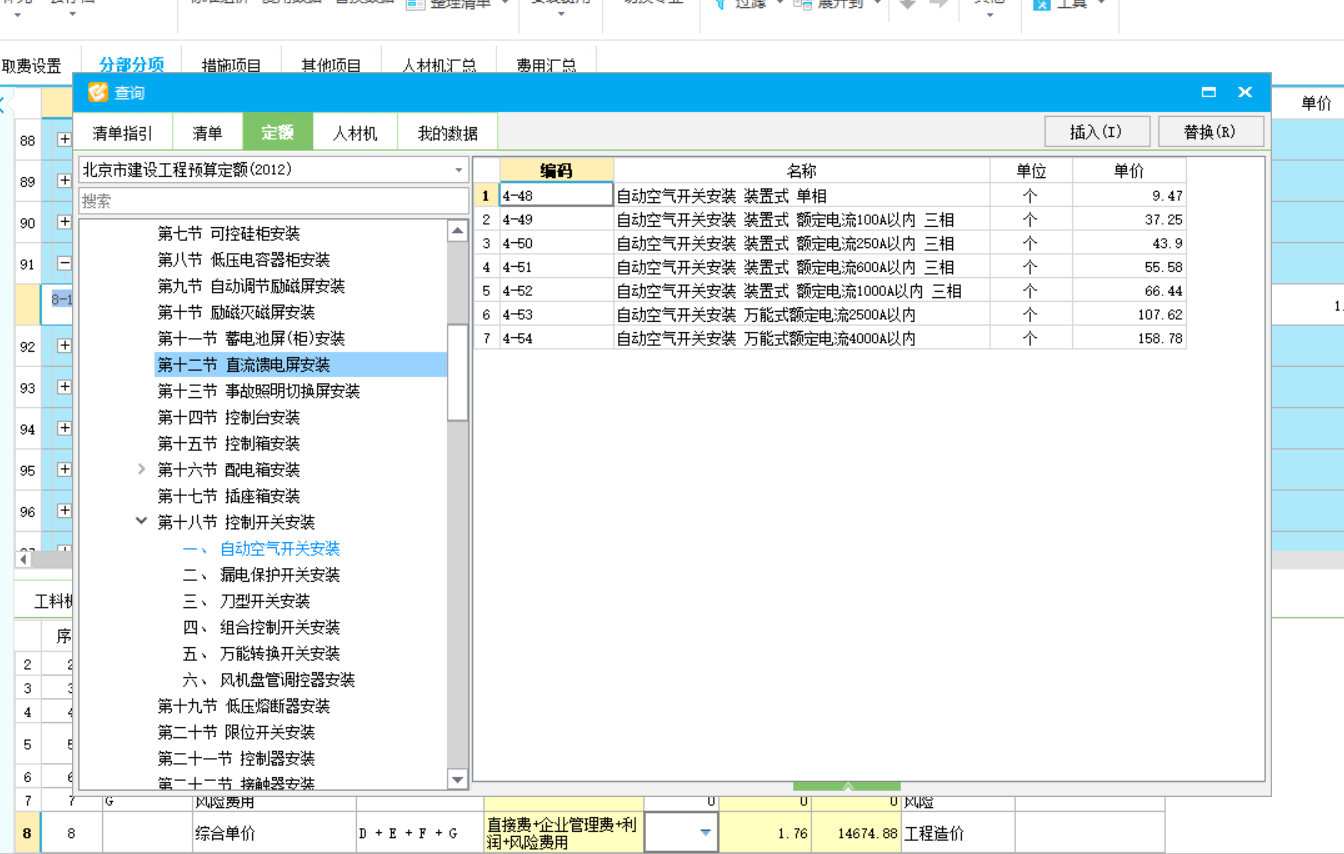
Task: Switch to 取费设置 tab in main window
Action: (x=33, y=66)
